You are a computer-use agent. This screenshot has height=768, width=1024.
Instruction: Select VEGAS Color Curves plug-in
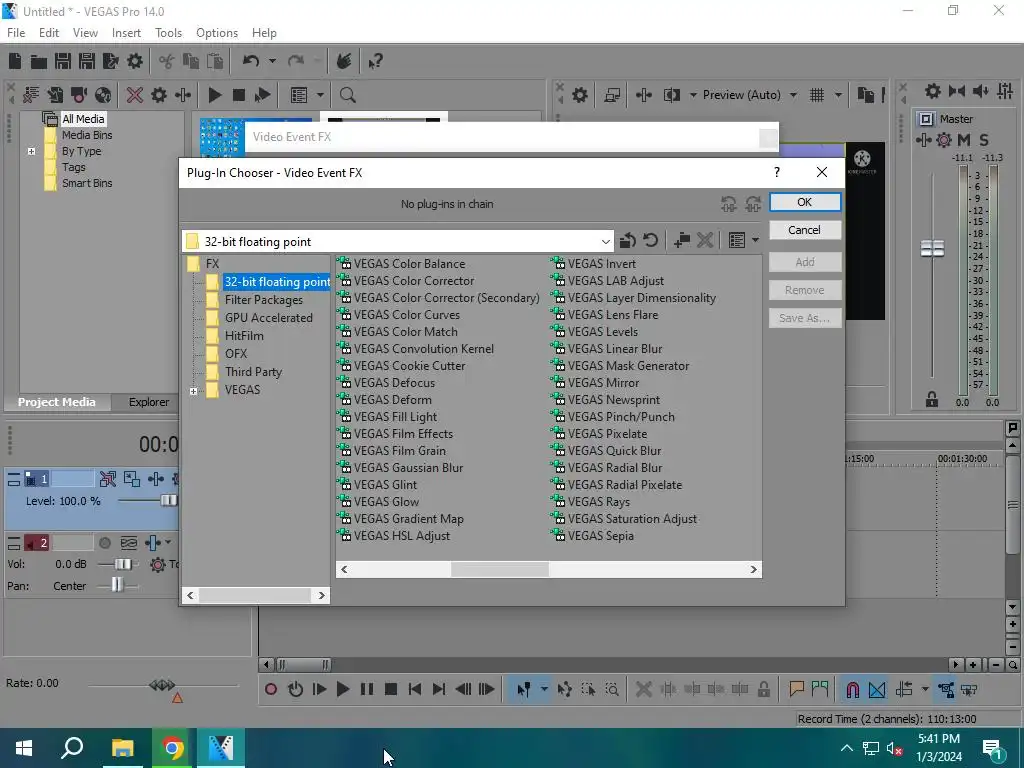[398, 315]
